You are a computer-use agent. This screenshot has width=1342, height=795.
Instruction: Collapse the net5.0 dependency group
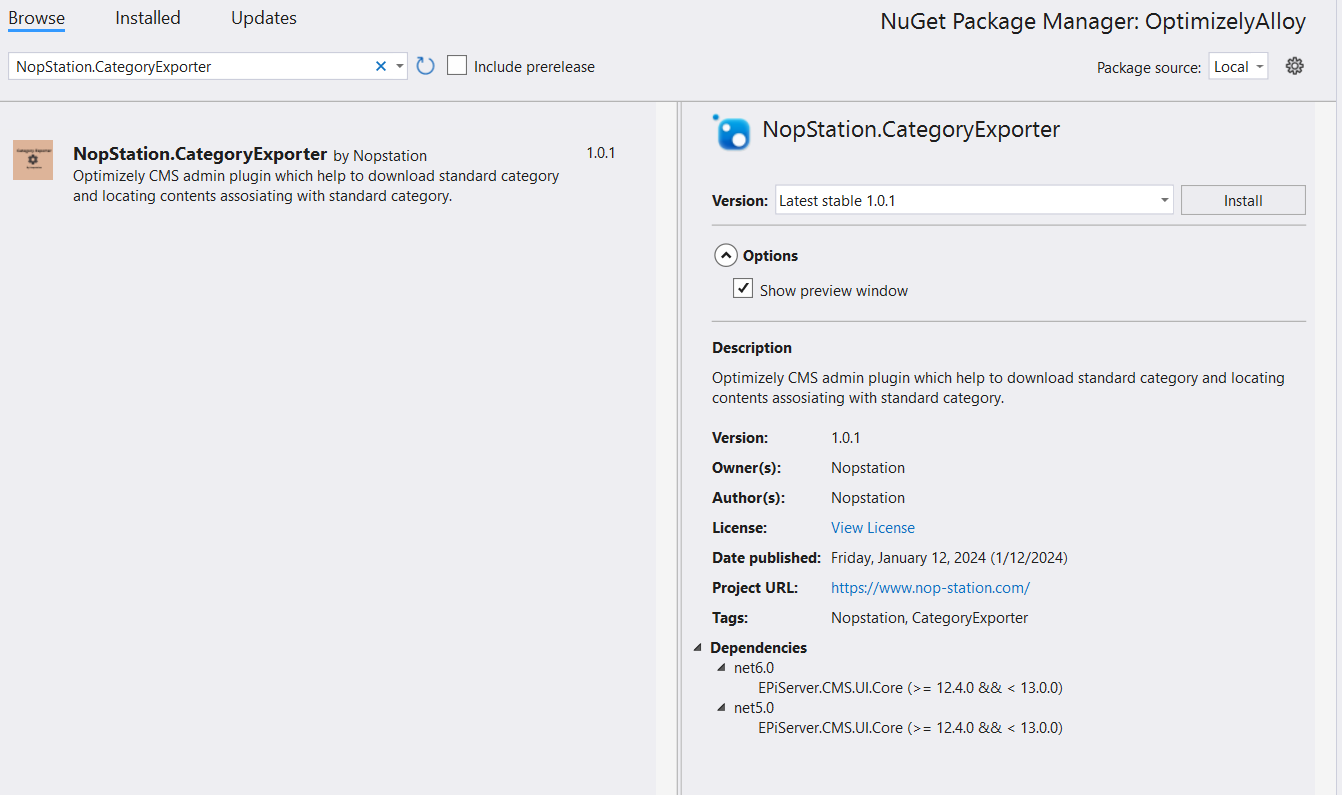tap(722, 707)
